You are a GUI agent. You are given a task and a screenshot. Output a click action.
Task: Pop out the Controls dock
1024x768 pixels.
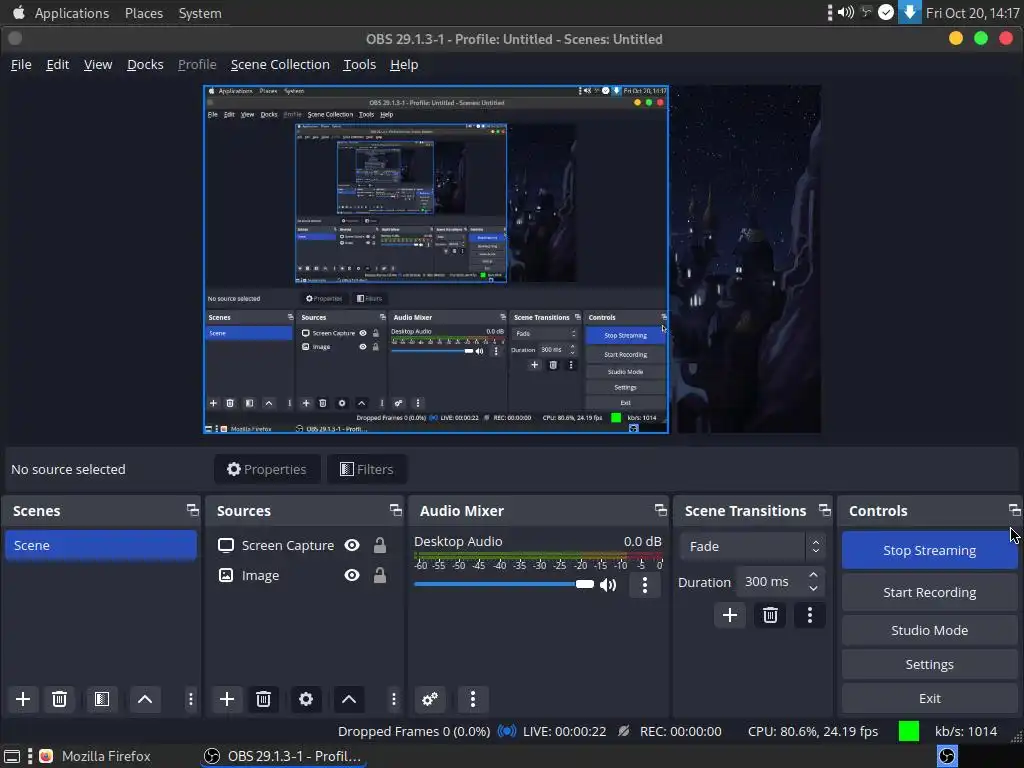pos(1014,510)
